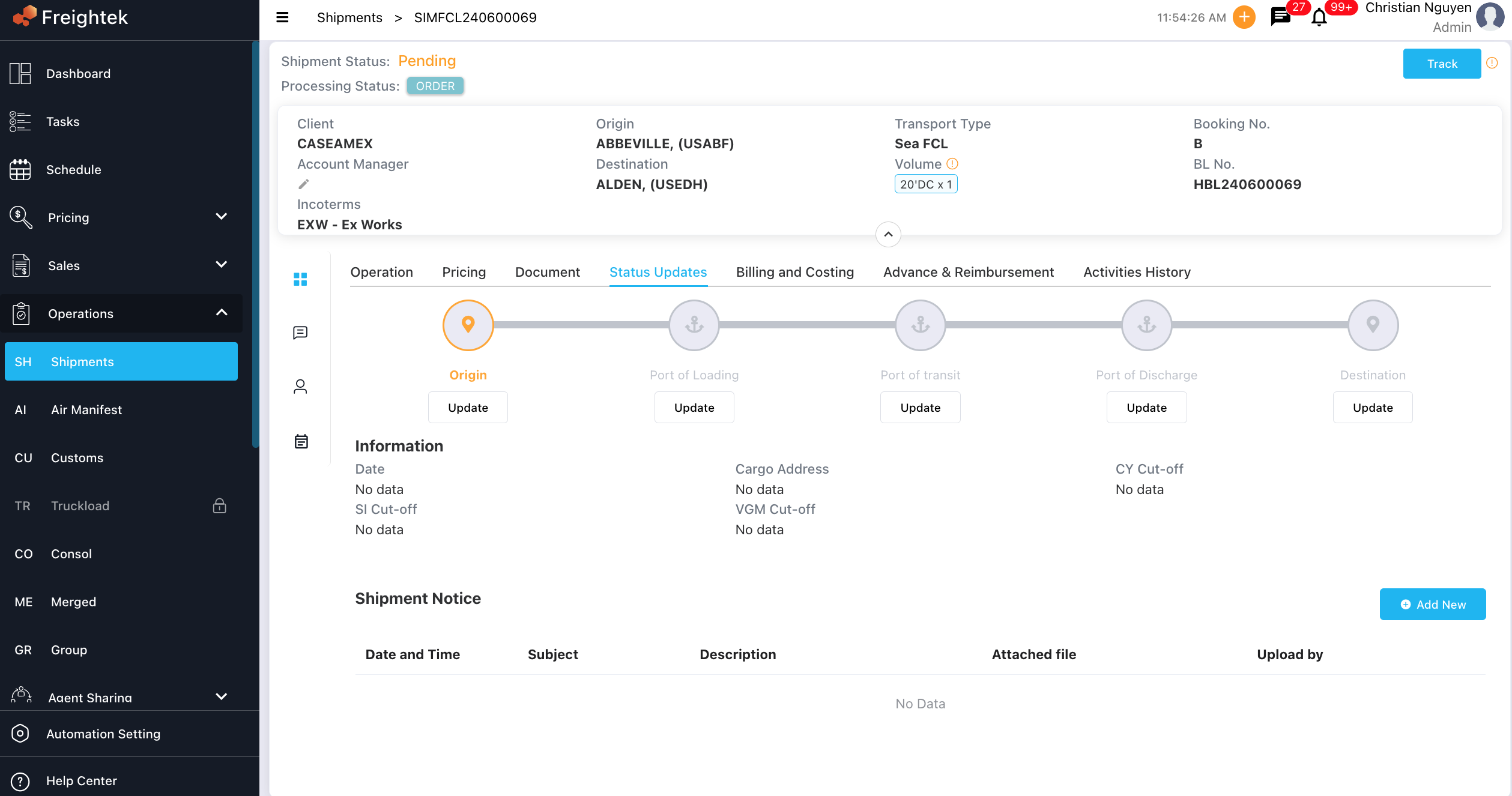
Task: Expand the Sales sidebar menu
Action: coord(221,265)
